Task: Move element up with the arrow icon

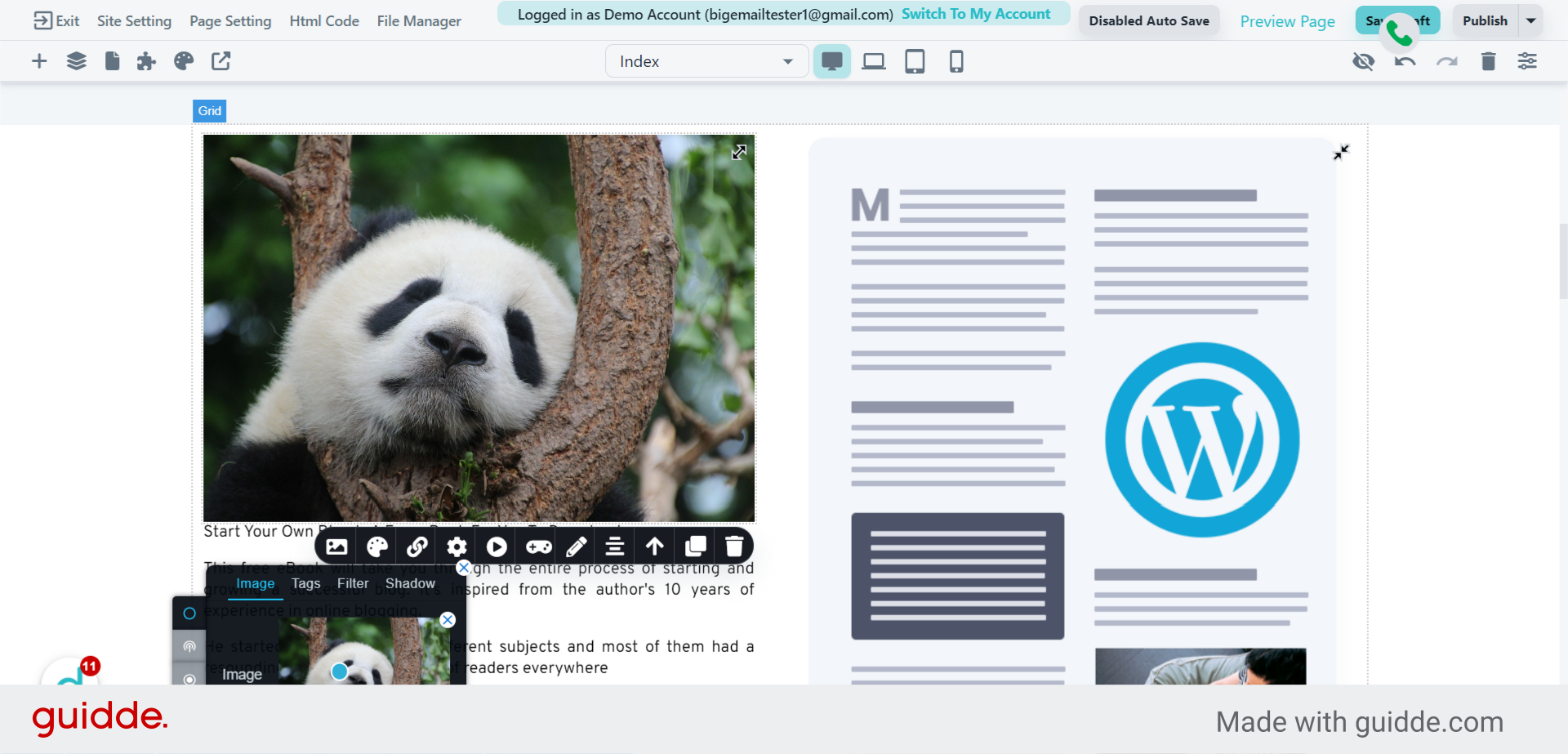Action: tap(655, 547)
